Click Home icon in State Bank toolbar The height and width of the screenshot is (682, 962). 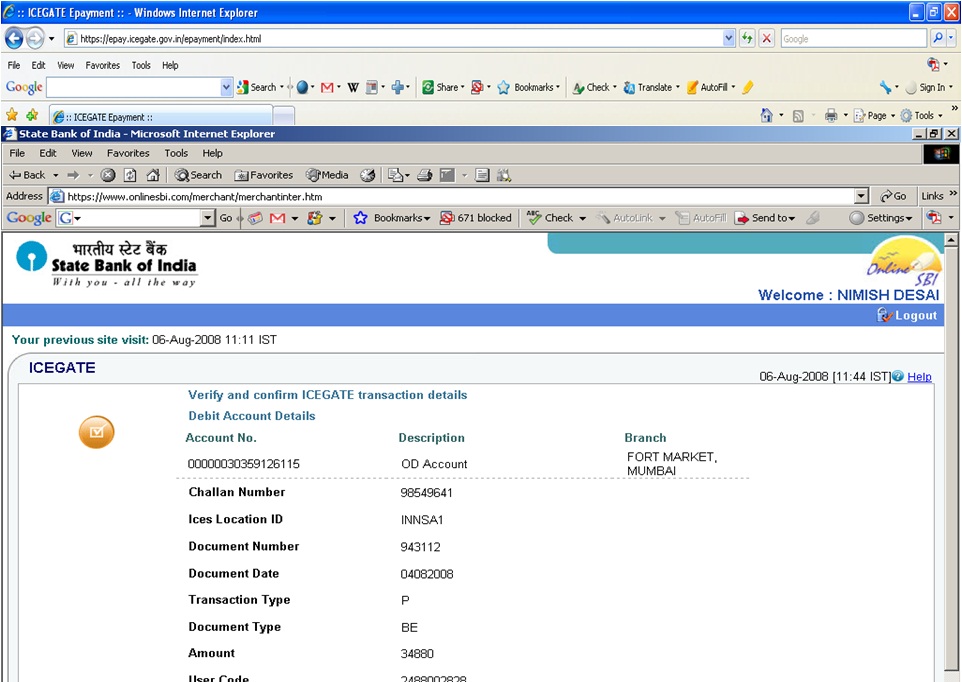[x=153, y=175]
